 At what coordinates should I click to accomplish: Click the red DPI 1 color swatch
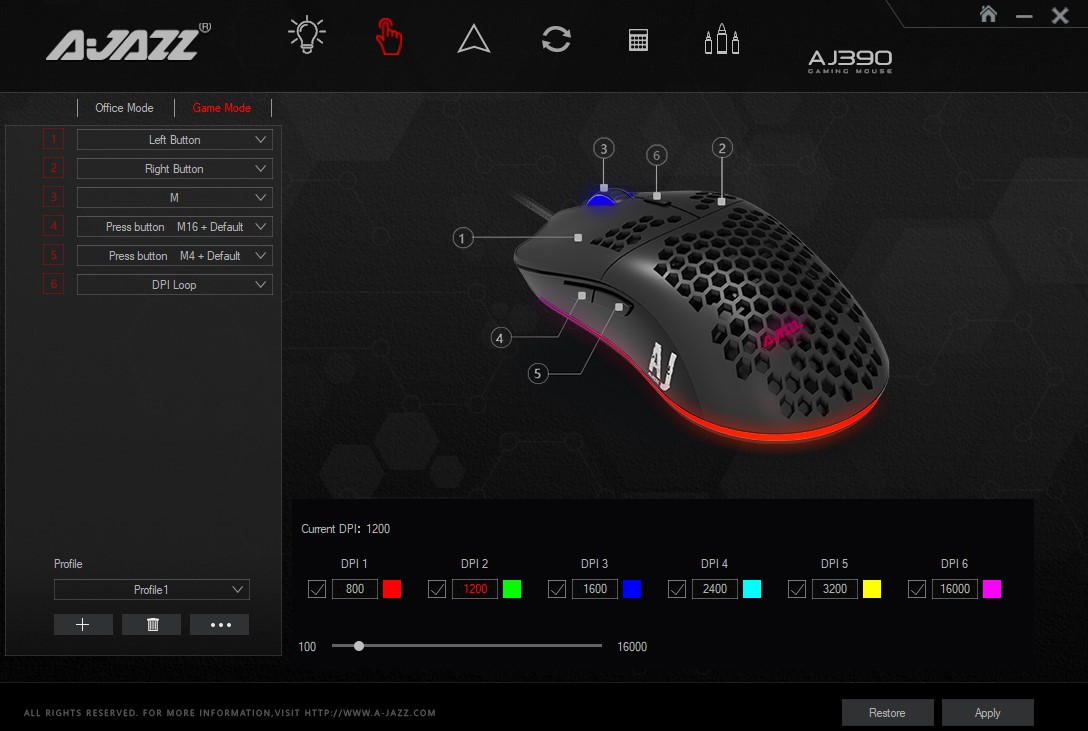coord(391,589)
